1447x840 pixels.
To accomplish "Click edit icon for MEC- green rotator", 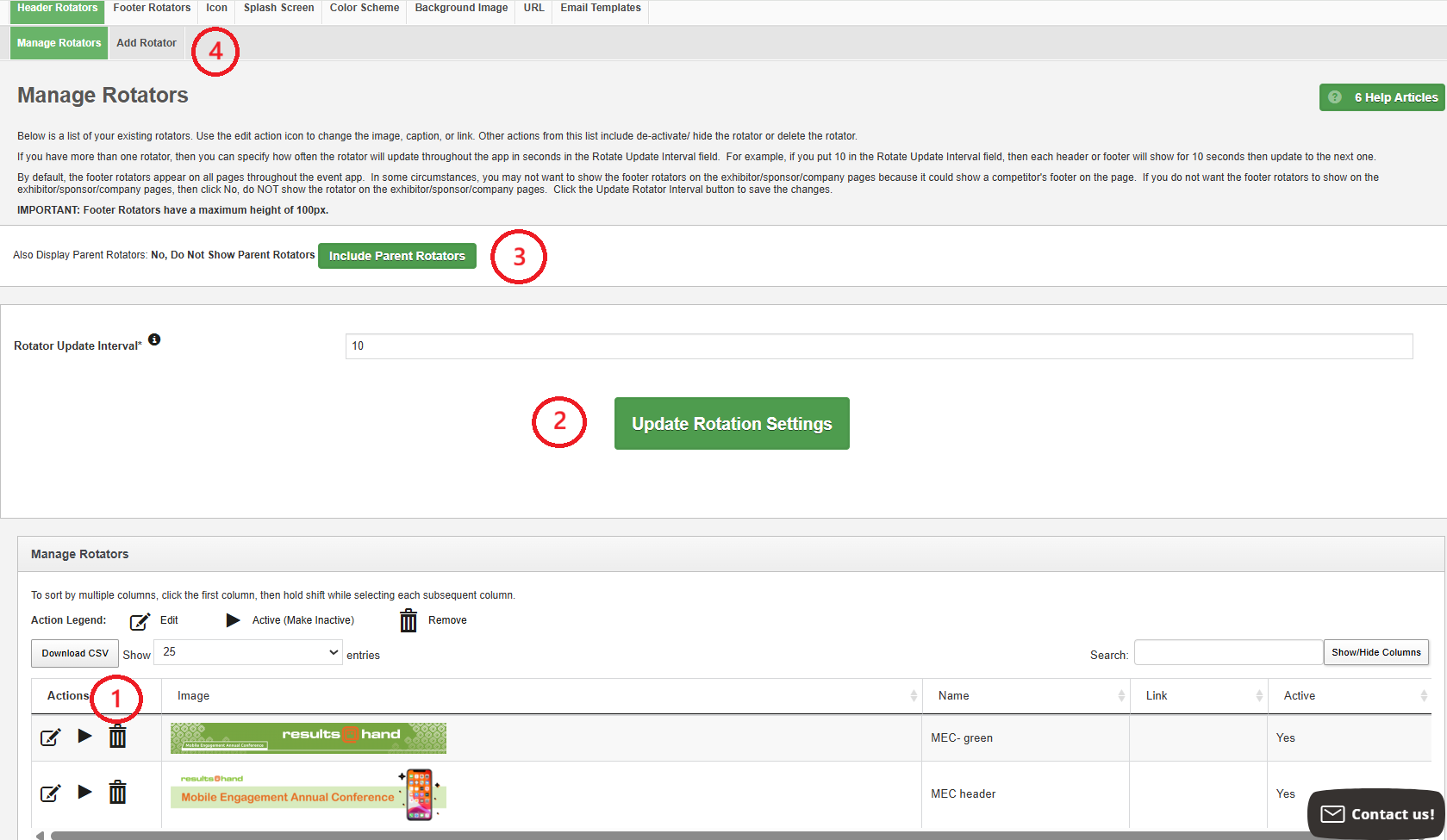I will click(x=51, y=737).
